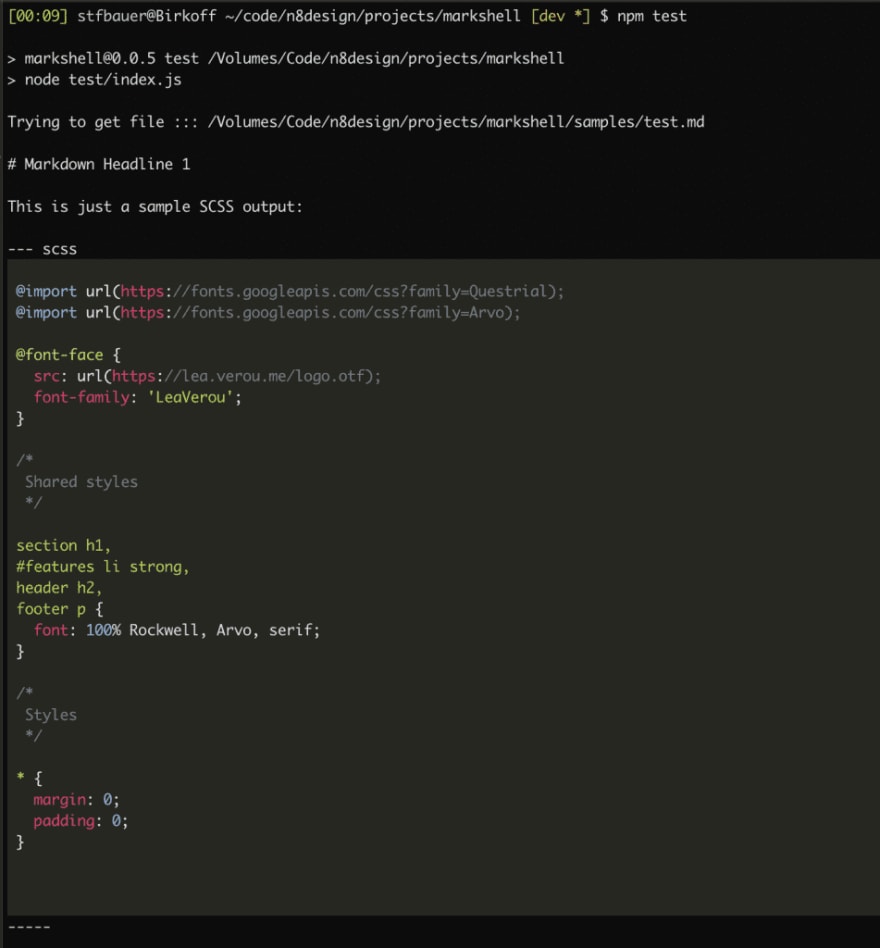The width and height of the screenshot is (880, 948).
Task: Click the 'padding: 0;' declaration
Action: 81,820
